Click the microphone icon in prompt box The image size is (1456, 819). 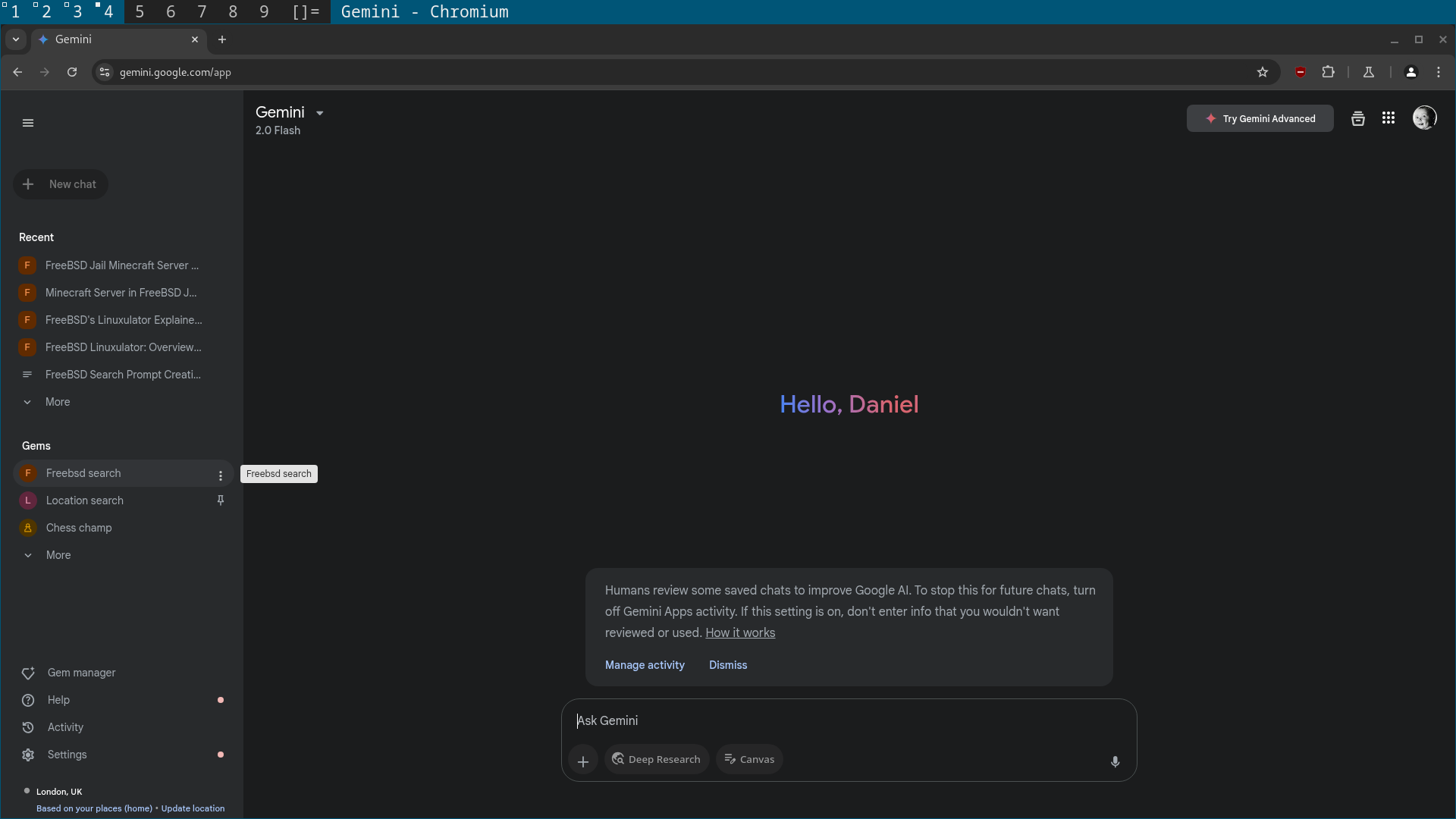tap(1115, 761)
